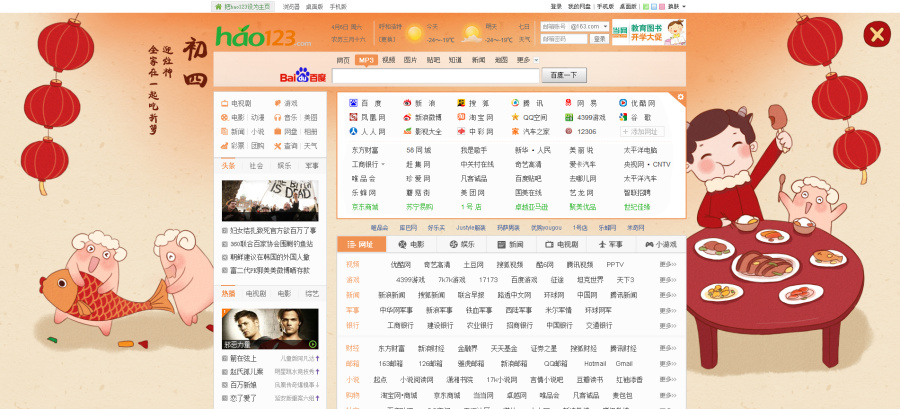Screen dimensions: 900x409
Task: Expand 更多 for the 新闻 row
Action: pos(668,295)
